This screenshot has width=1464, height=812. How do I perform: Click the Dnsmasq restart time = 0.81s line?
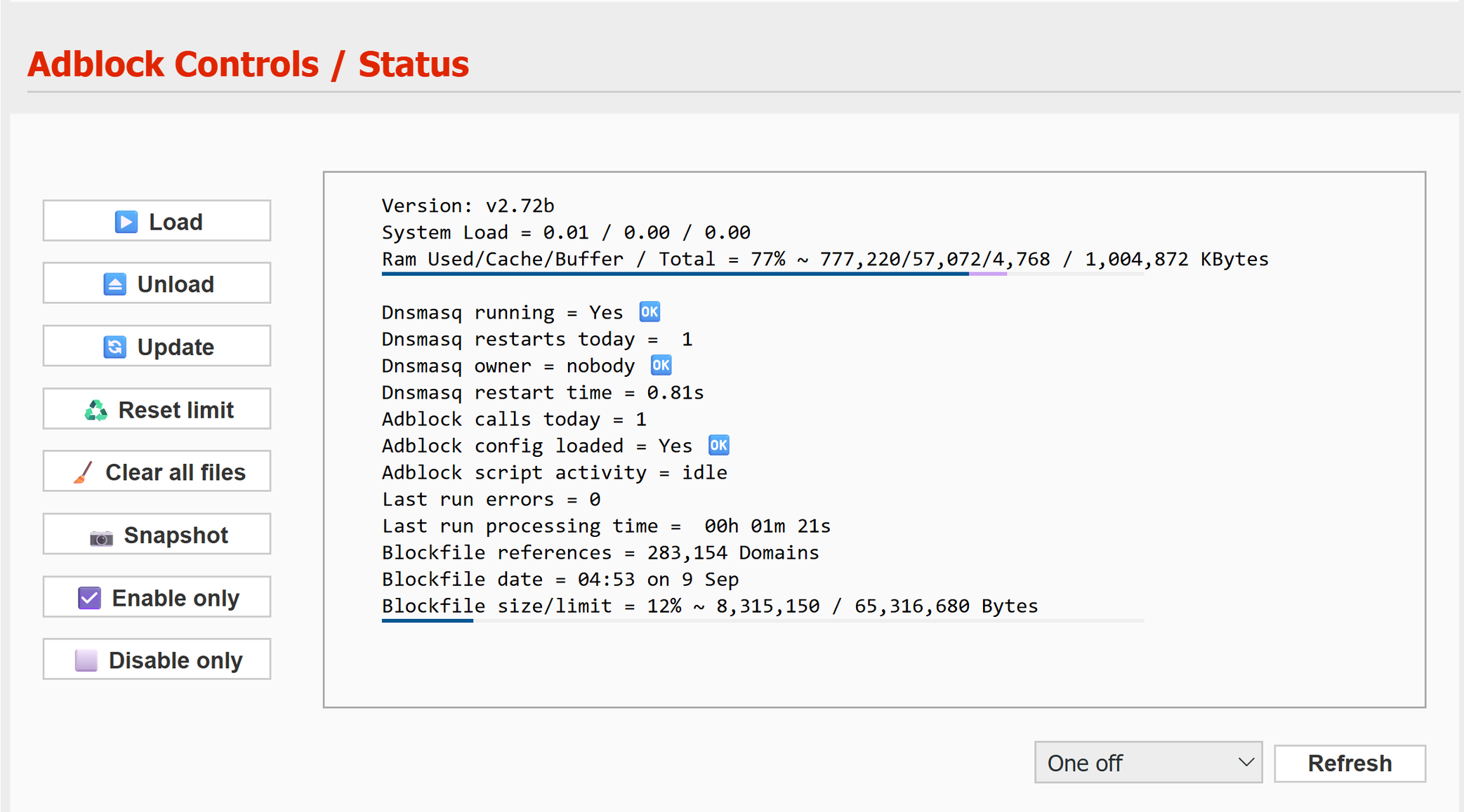coord(543,392)
